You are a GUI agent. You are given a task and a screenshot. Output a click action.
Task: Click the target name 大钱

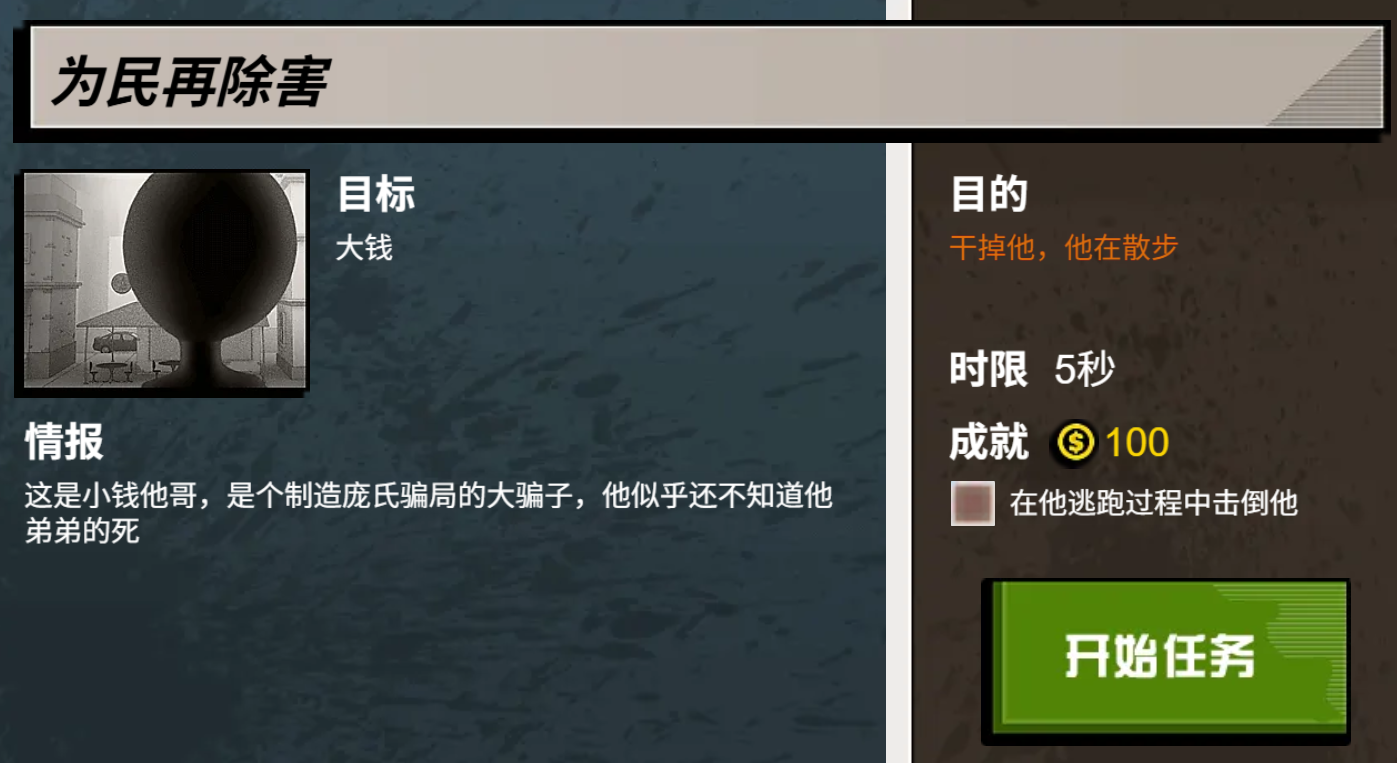click(364, 247)
